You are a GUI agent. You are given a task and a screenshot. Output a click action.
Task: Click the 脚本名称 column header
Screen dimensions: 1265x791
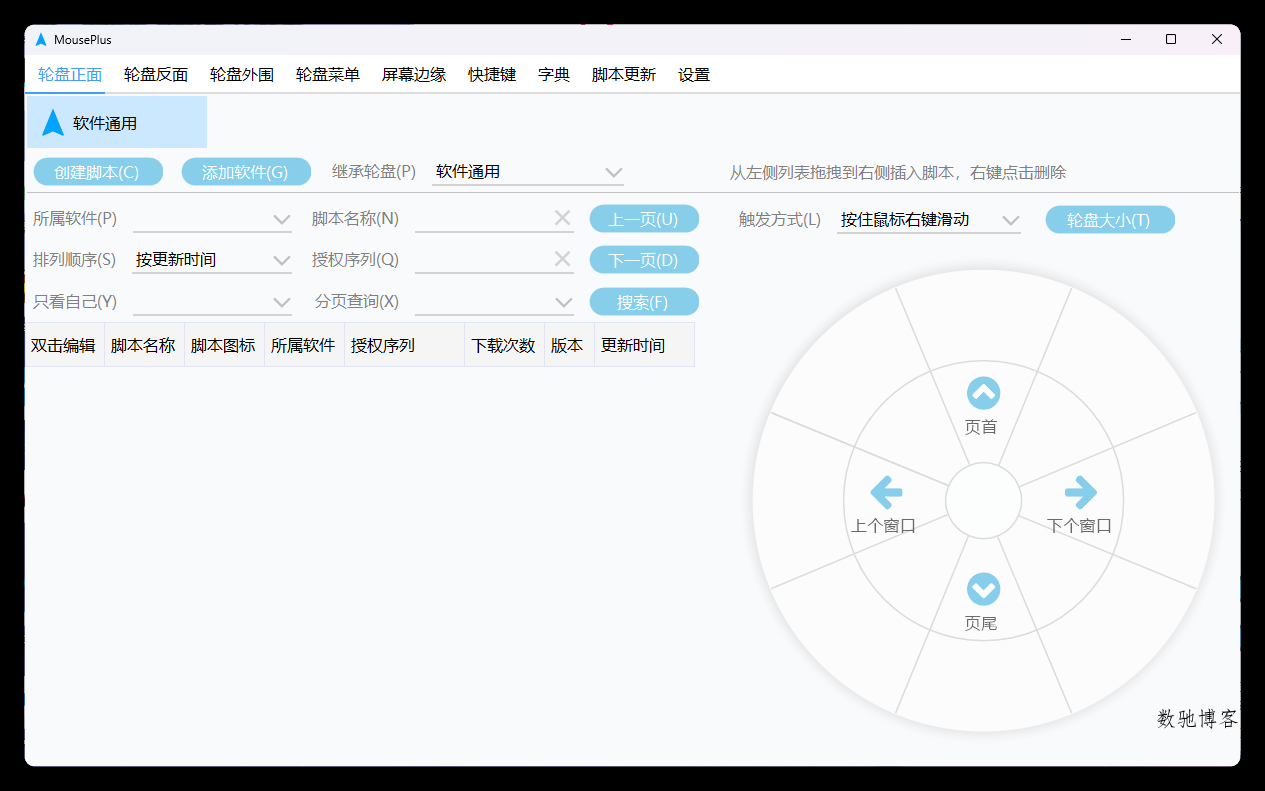[144, 345]
